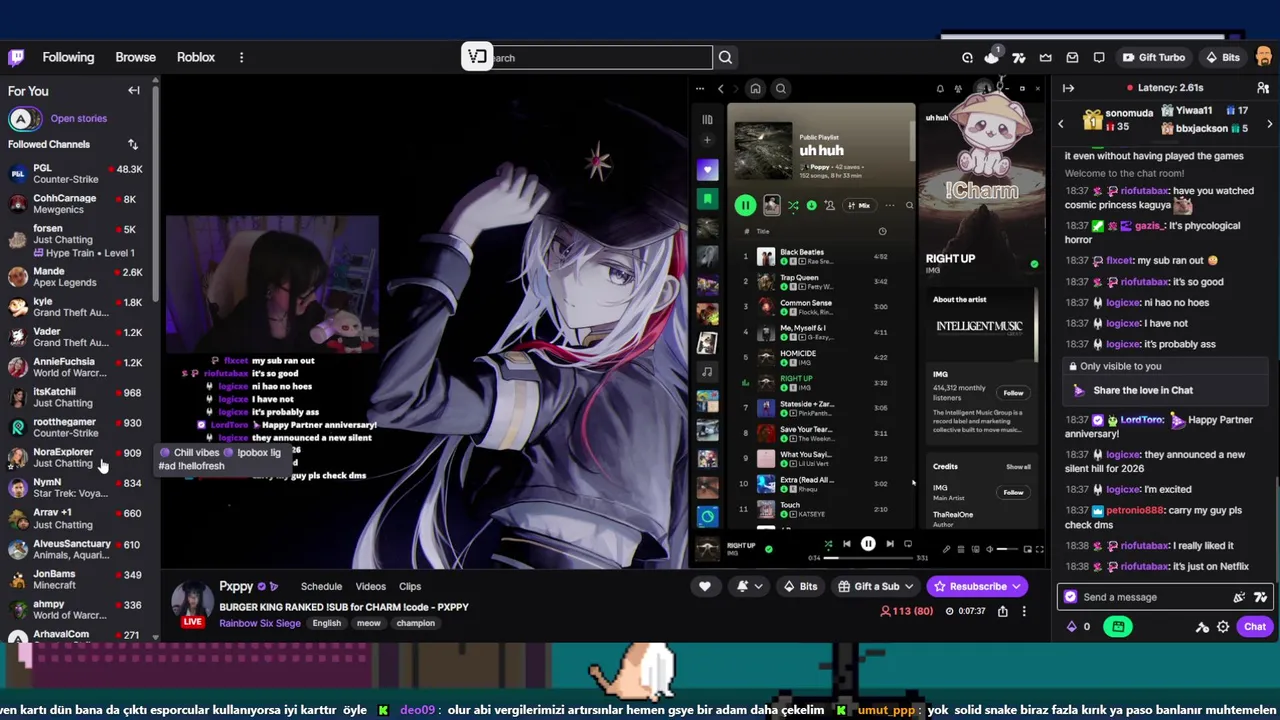1280x720 pixels.
Task: Open the Following tab
Action: [x=68, y=57]
